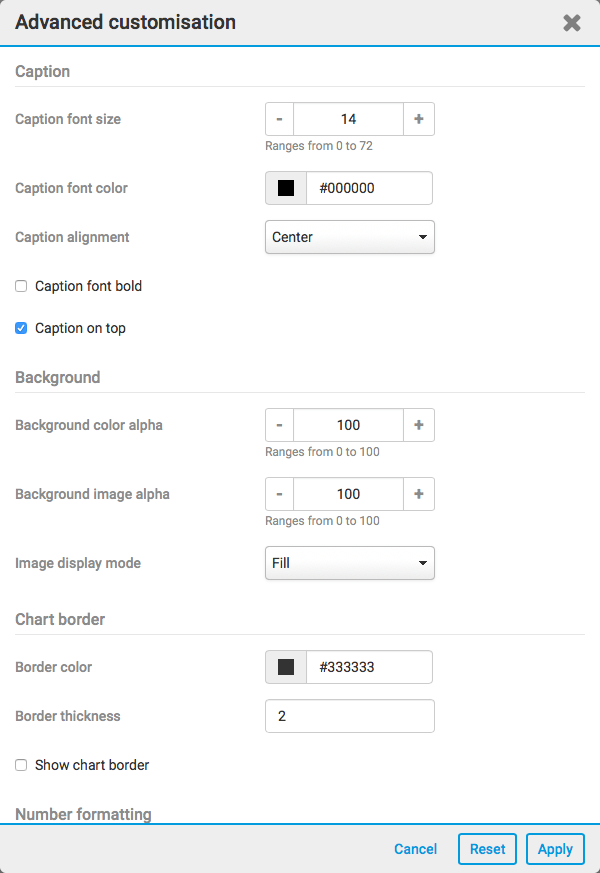600x873 pixels.
Task: Click the Cancel link
Action: pos(415,849)
